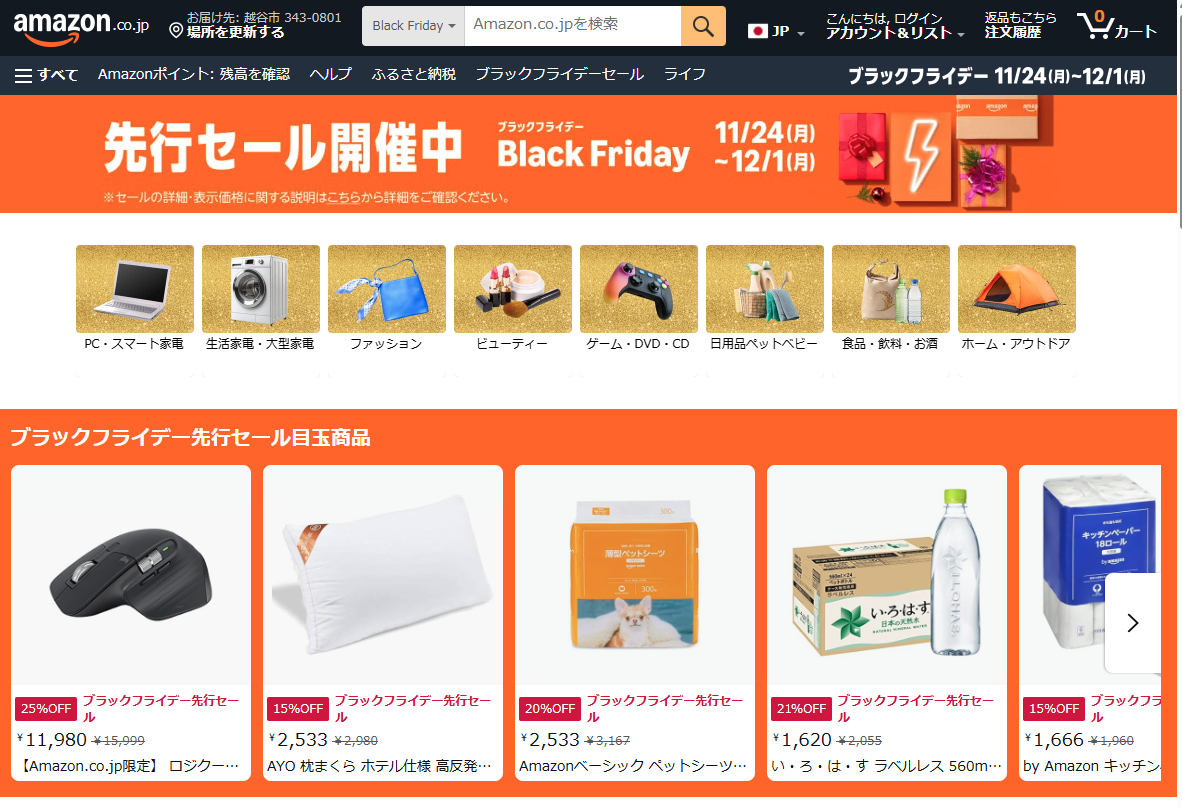Open Amazonポイント: 残高を確認 link
The image size is (1182, 807).
(194, 74)
